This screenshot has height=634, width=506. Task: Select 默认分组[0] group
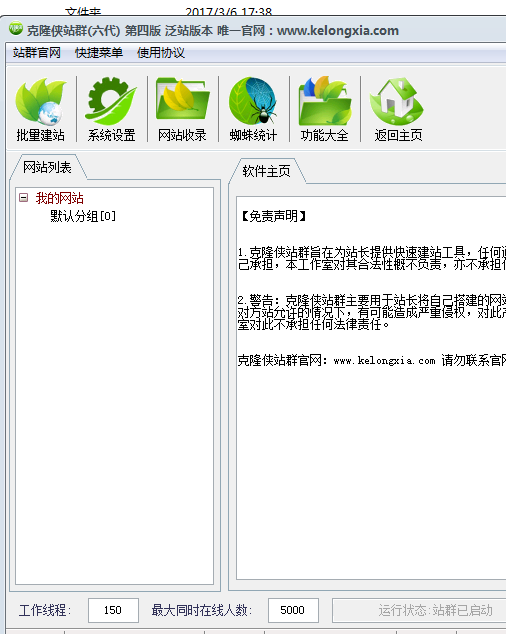83,216
